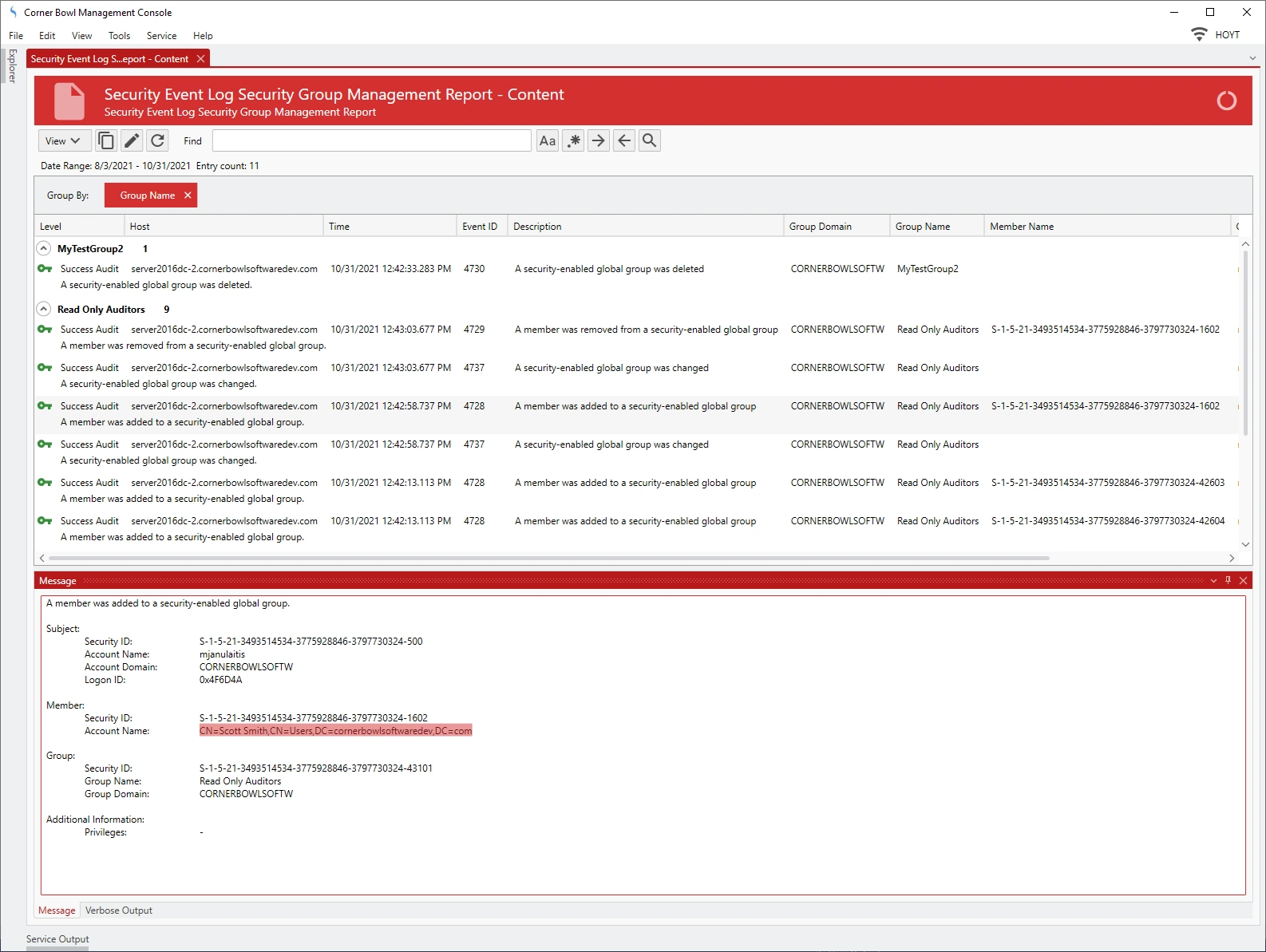
Task: Refresh the report with the reload icon
Action: [x=158, y=141]
